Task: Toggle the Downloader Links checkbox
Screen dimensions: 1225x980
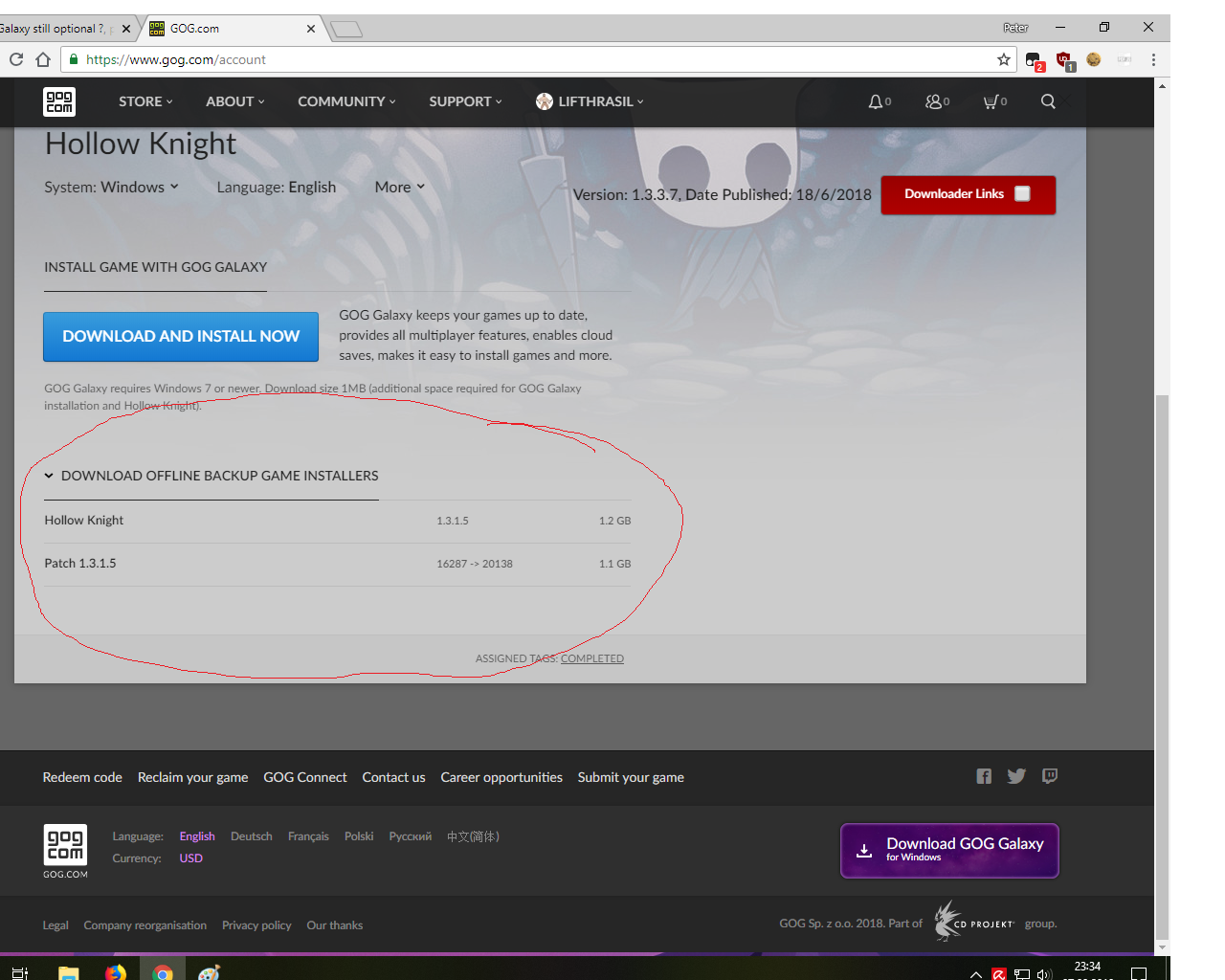Action: click(x=1022, y=193)
